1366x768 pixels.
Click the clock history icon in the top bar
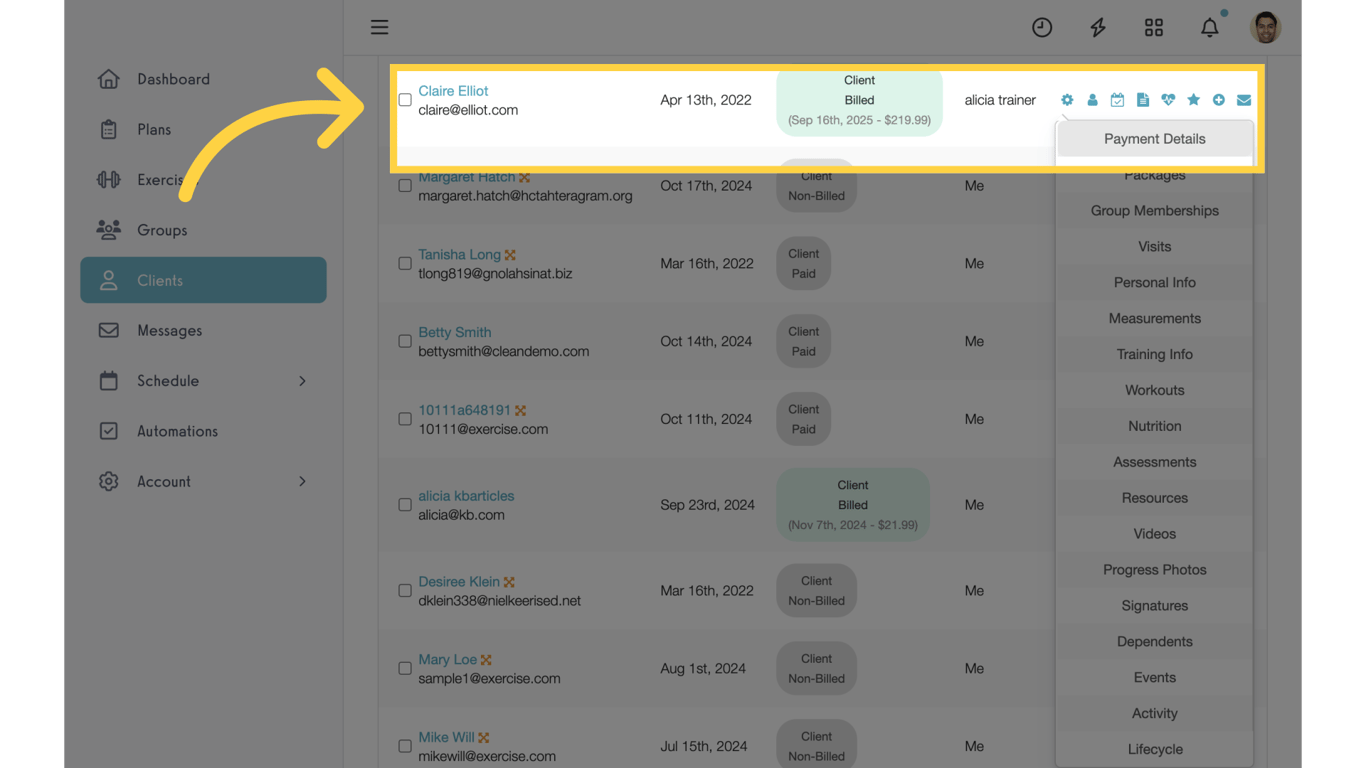pyautogui.click(x=1042, y=27)
